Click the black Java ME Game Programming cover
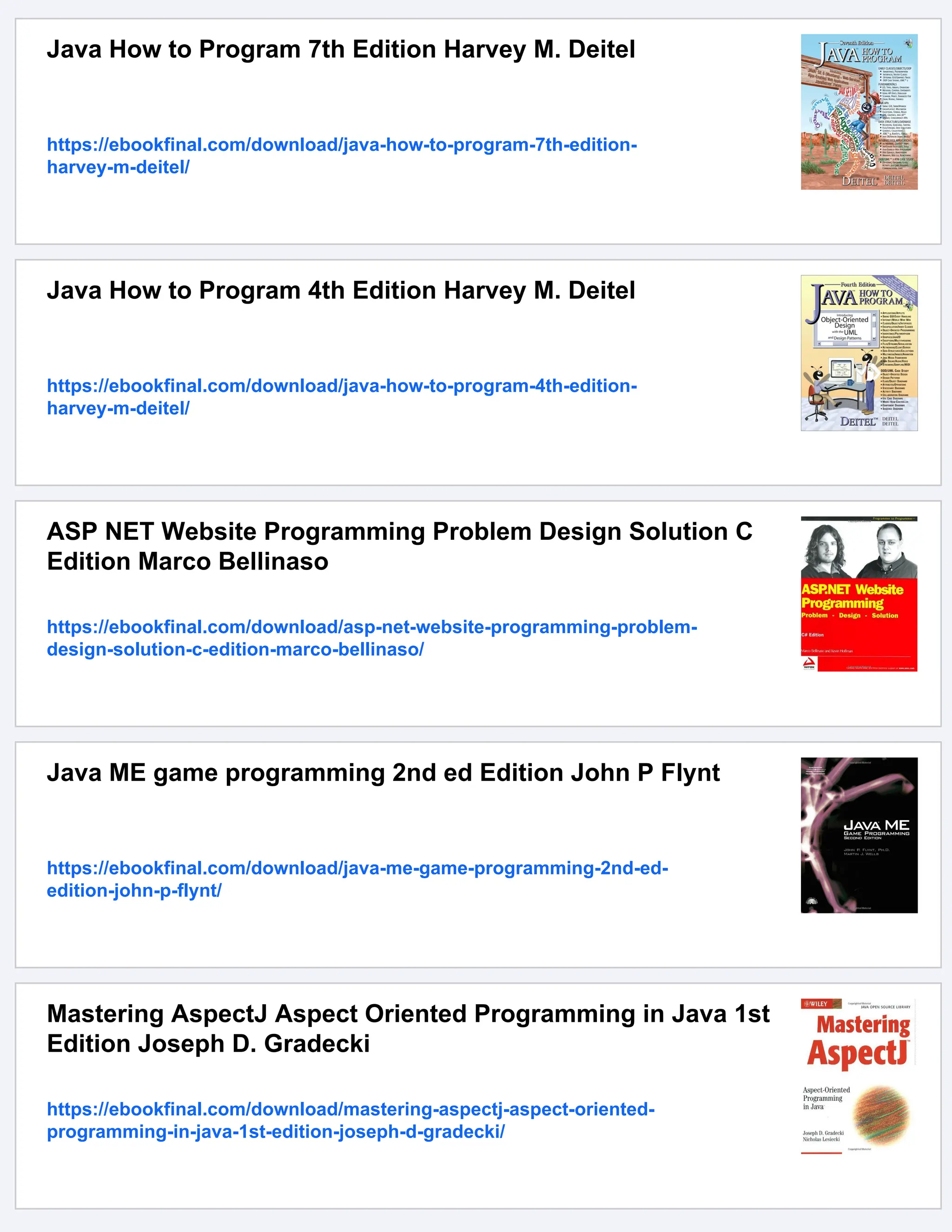952x1232 pixels. click(859, 835)
